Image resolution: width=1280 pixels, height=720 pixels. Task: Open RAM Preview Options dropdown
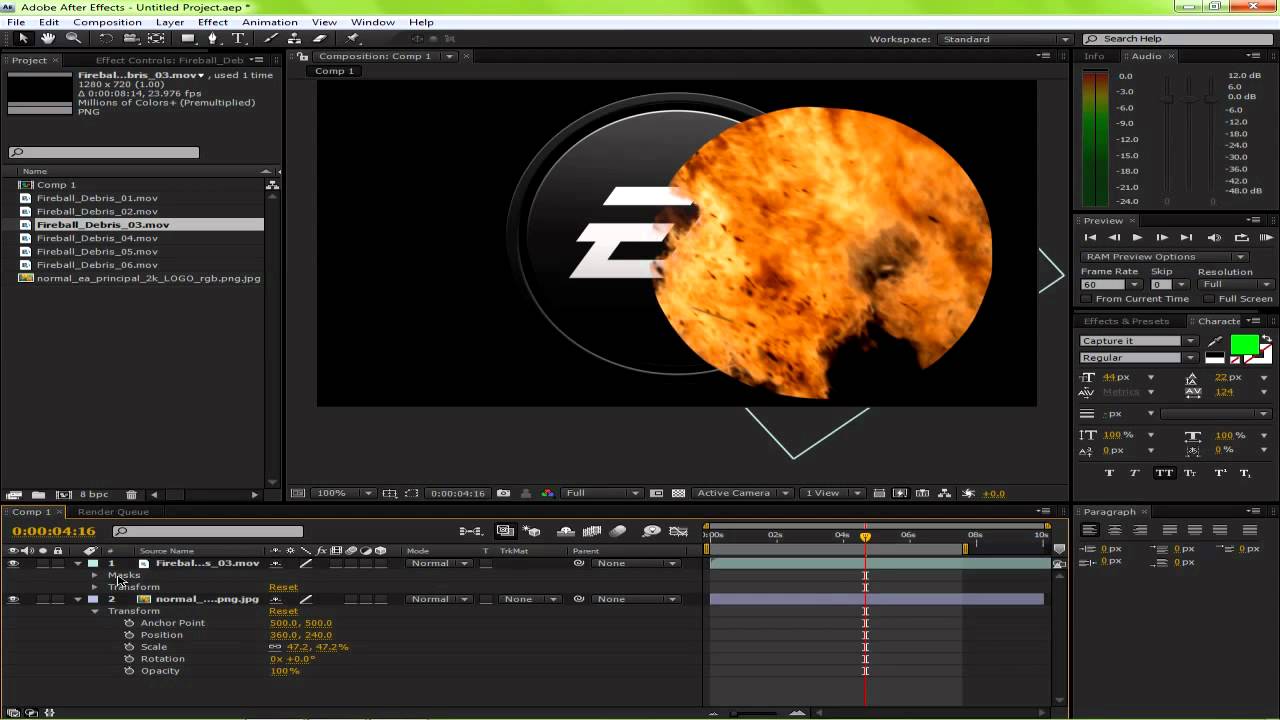1165,257
